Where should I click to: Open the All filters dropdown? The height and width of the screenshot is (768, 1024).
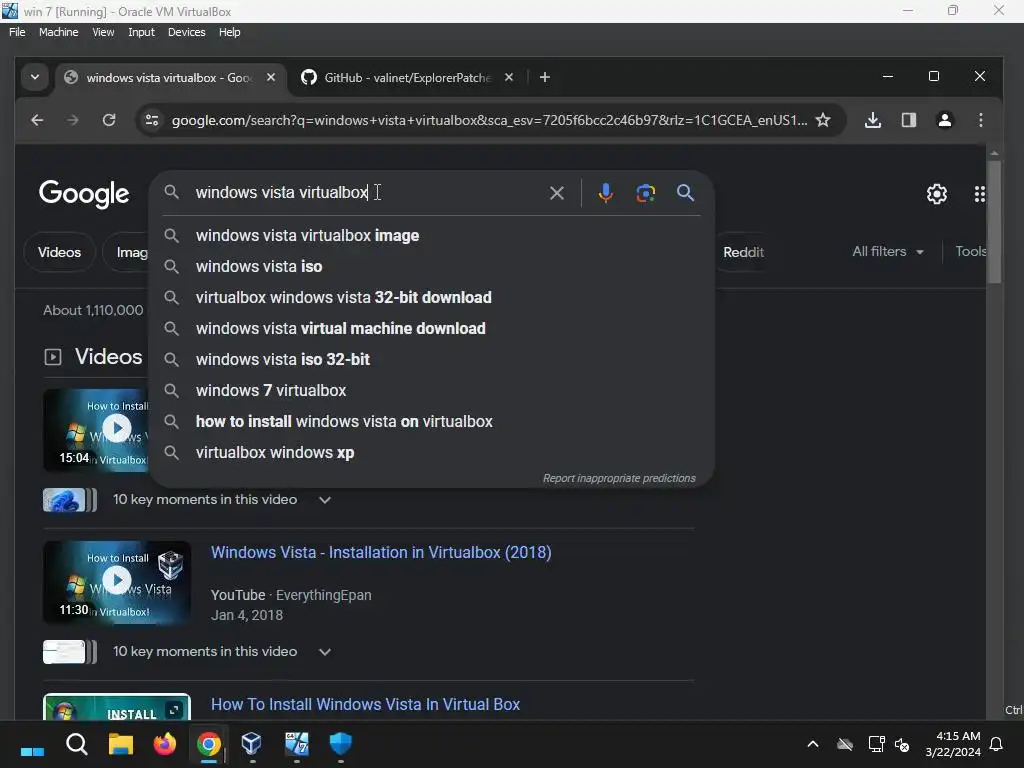[888, 251]
